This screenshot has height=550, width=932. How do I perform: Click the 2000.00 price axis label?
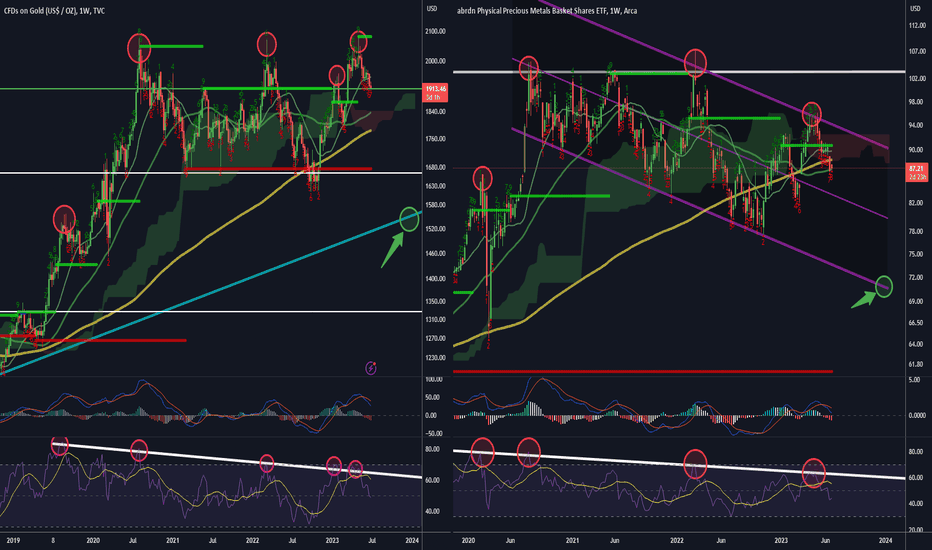[435, 61]
